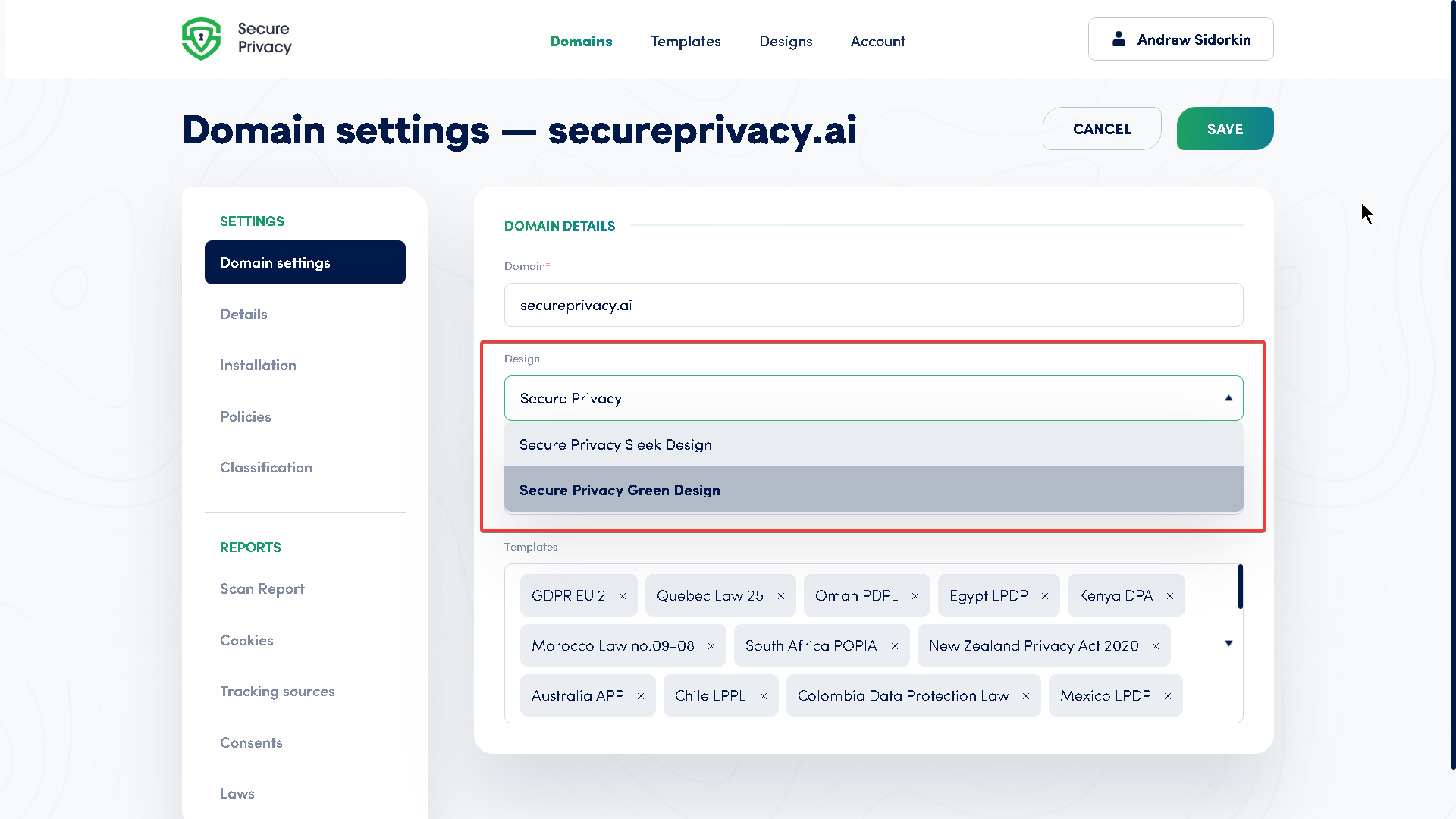Click the Secure Privacy shield logo
The image size is (1456, 819).
[200, 38]
